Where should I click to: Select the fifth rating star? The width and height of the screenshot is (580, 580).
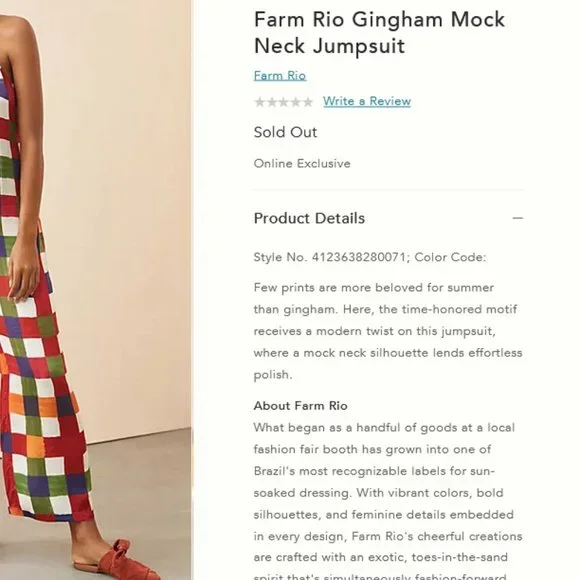coord(307,102)
